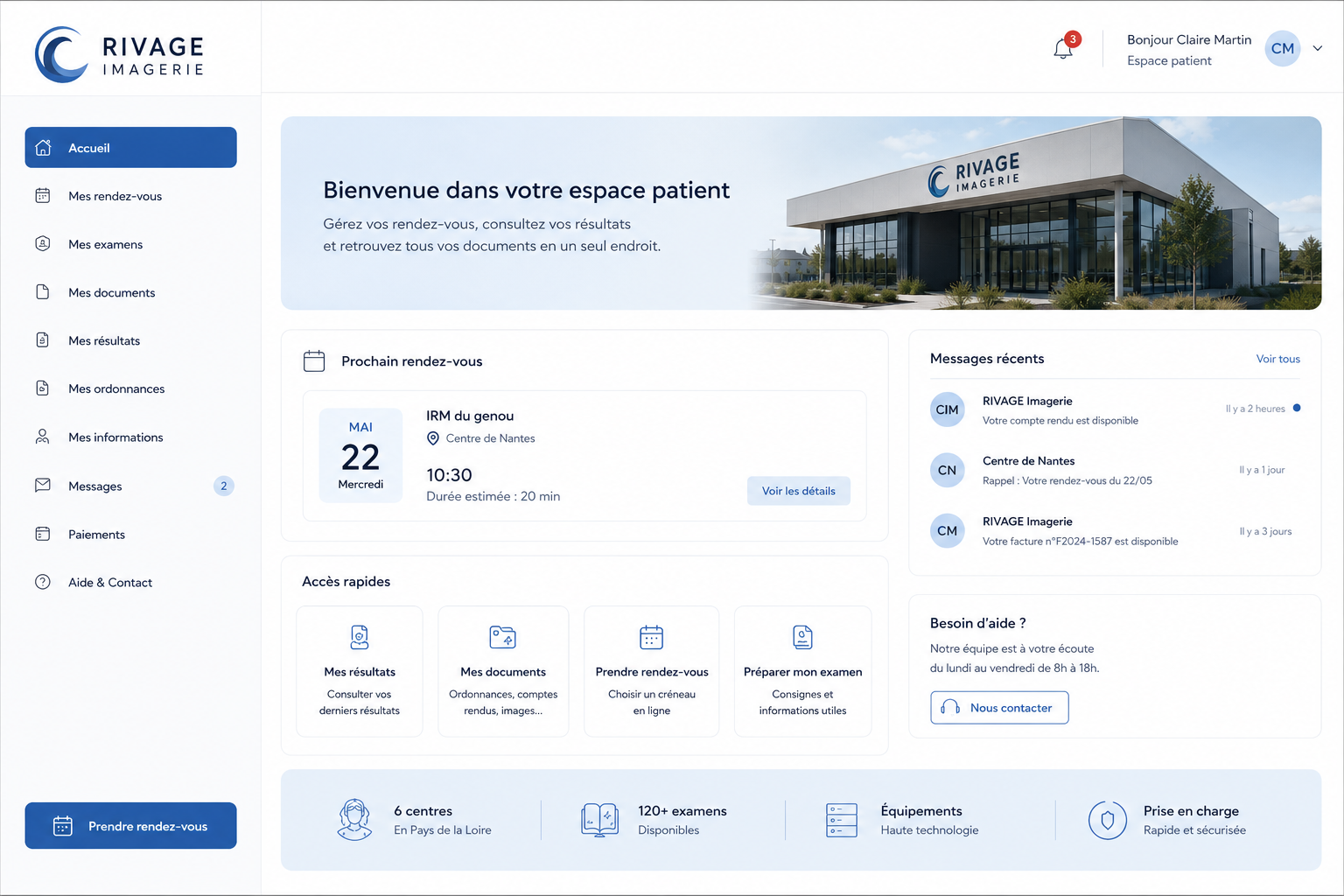Click the 120+ examens book icon

[x=600, y=820]
